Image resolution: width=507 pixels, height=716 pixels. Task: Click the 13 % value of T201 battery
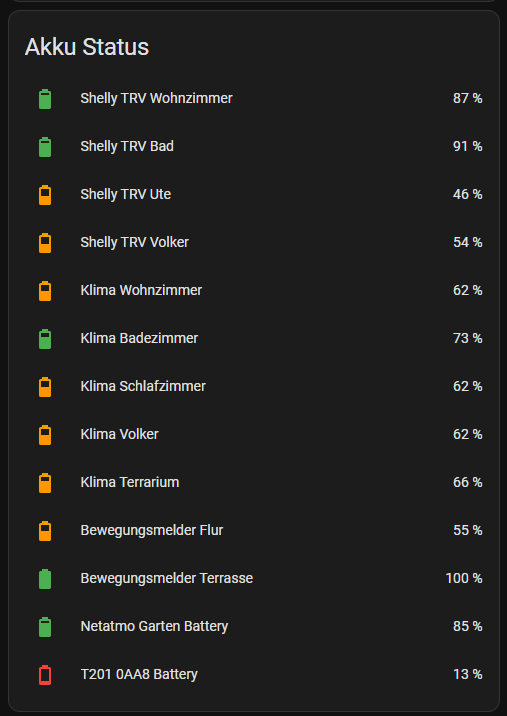[468, 674]
